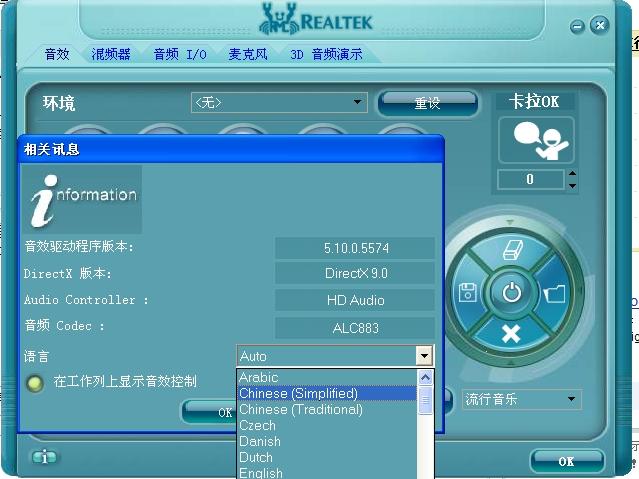Close the Realtek audio manager window
Viewport: 639px width, 479px height.
[x=600, y=25]
